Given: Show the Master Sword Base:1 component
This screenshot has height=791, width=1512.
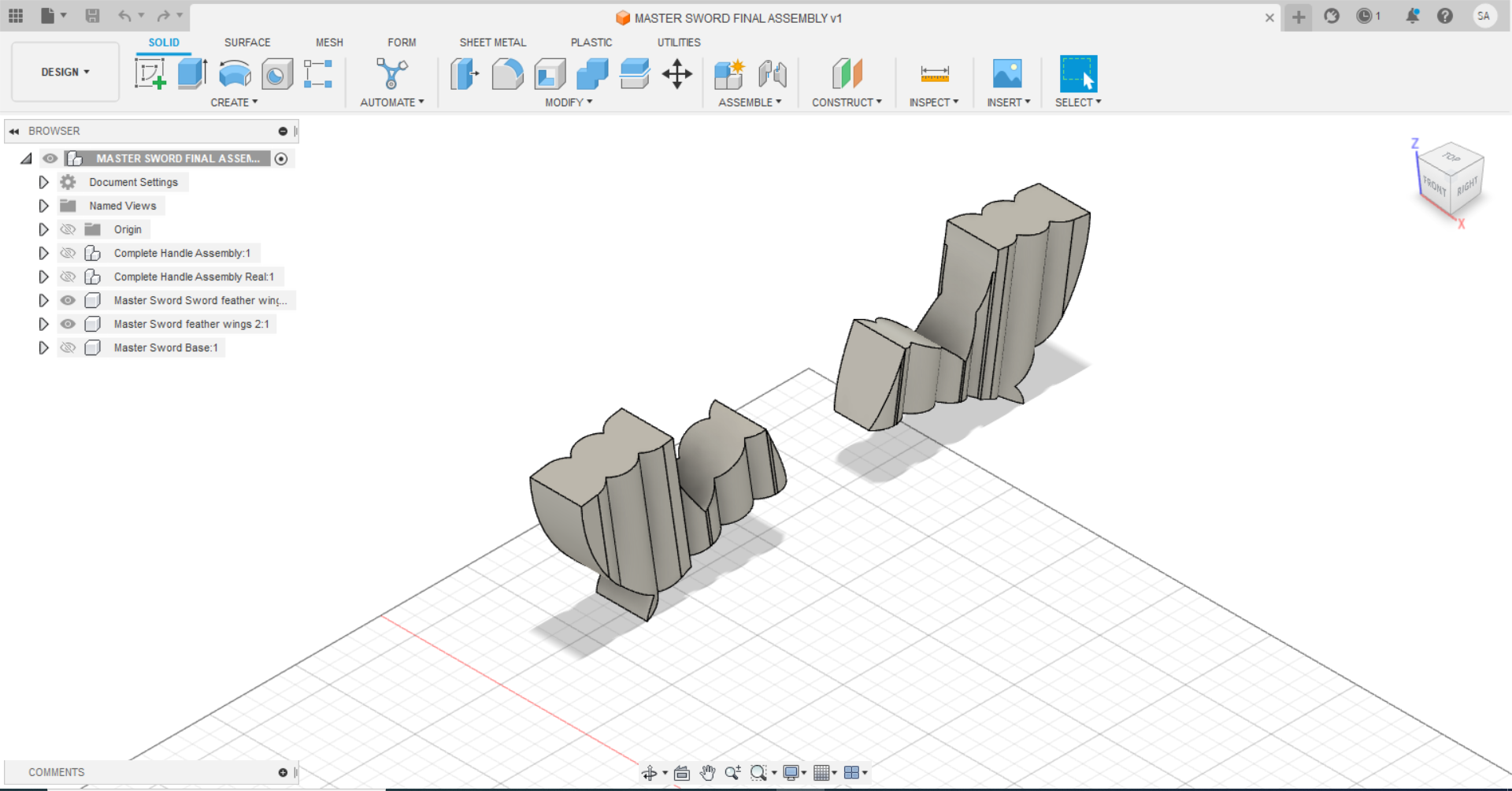Looking at the screenshot, I should (x=69, y=347).
